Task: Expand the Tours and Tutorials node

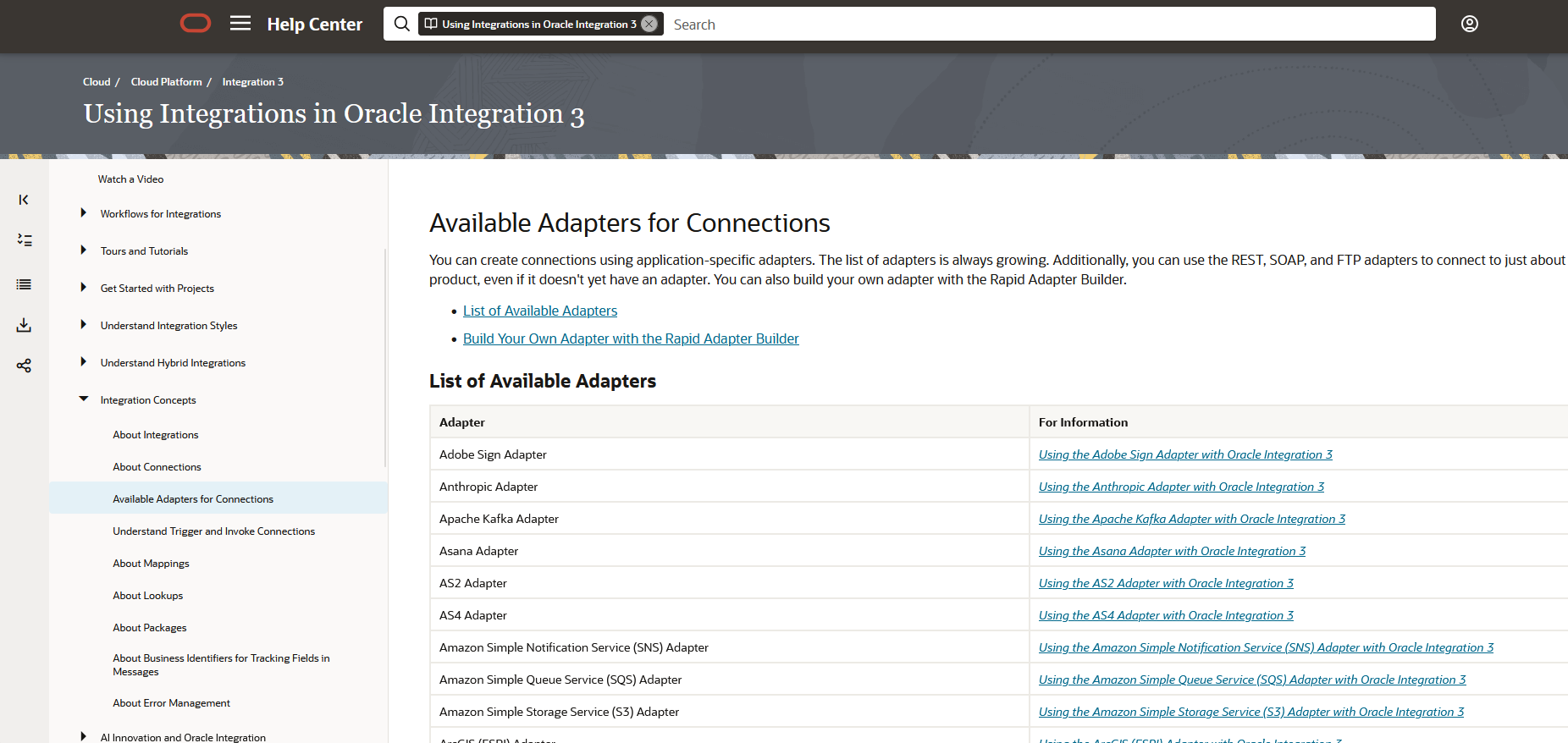Action: point(83,250)
